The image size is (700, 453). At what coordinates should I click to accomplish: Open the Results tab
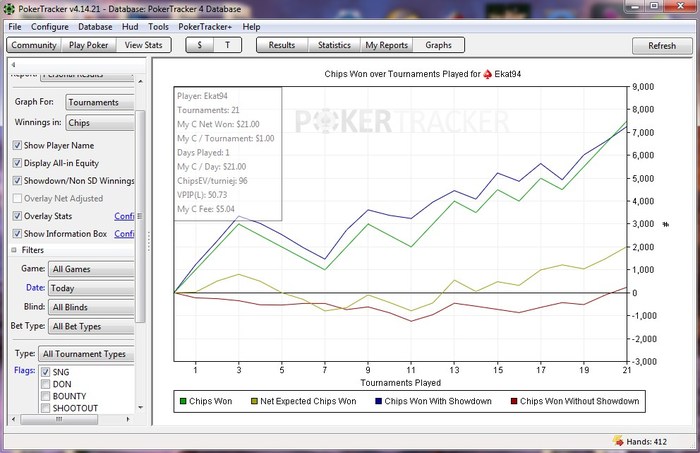[282, 45]
